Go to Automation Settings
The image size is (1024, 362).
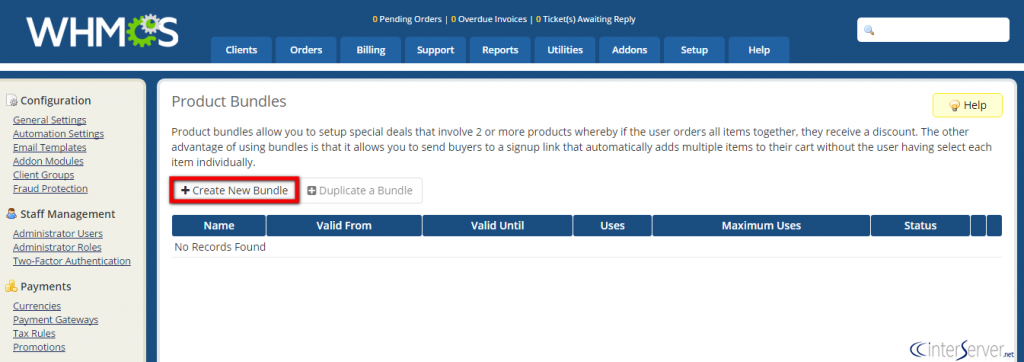(x=58, y=133)
